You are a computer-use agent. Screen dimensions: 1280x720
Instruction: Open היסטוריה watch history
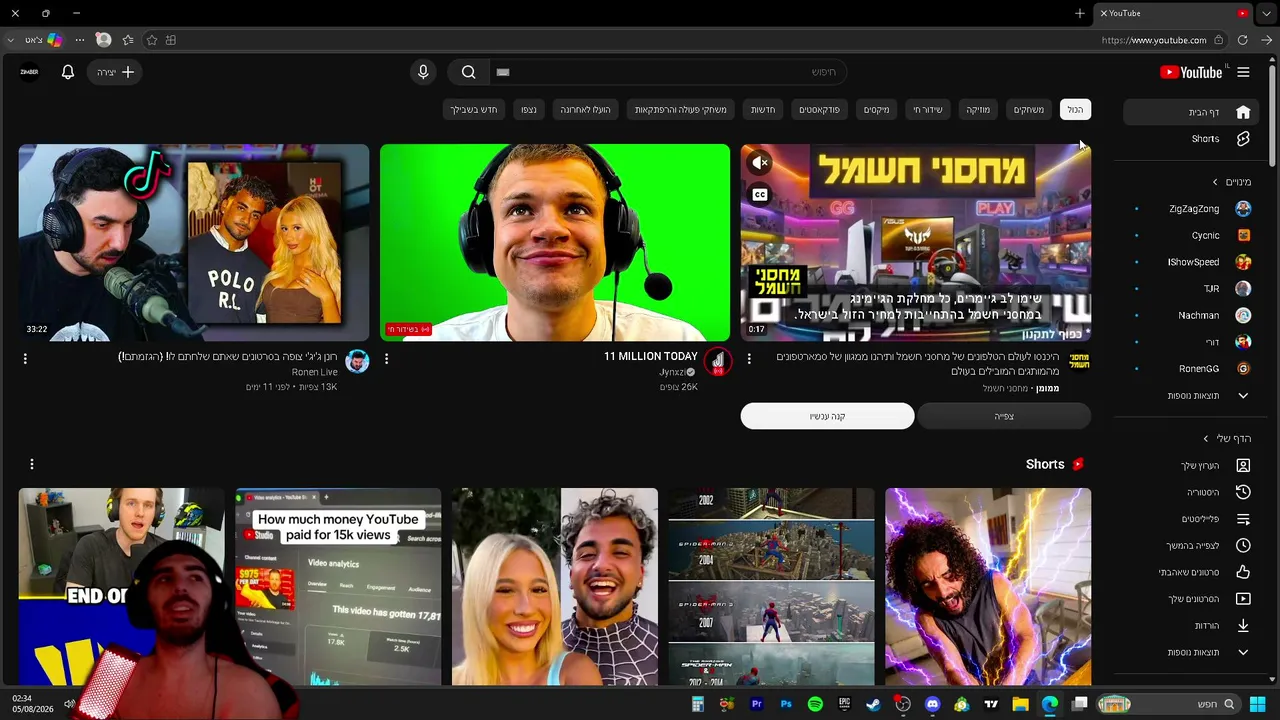click(x=1192, y=493)
